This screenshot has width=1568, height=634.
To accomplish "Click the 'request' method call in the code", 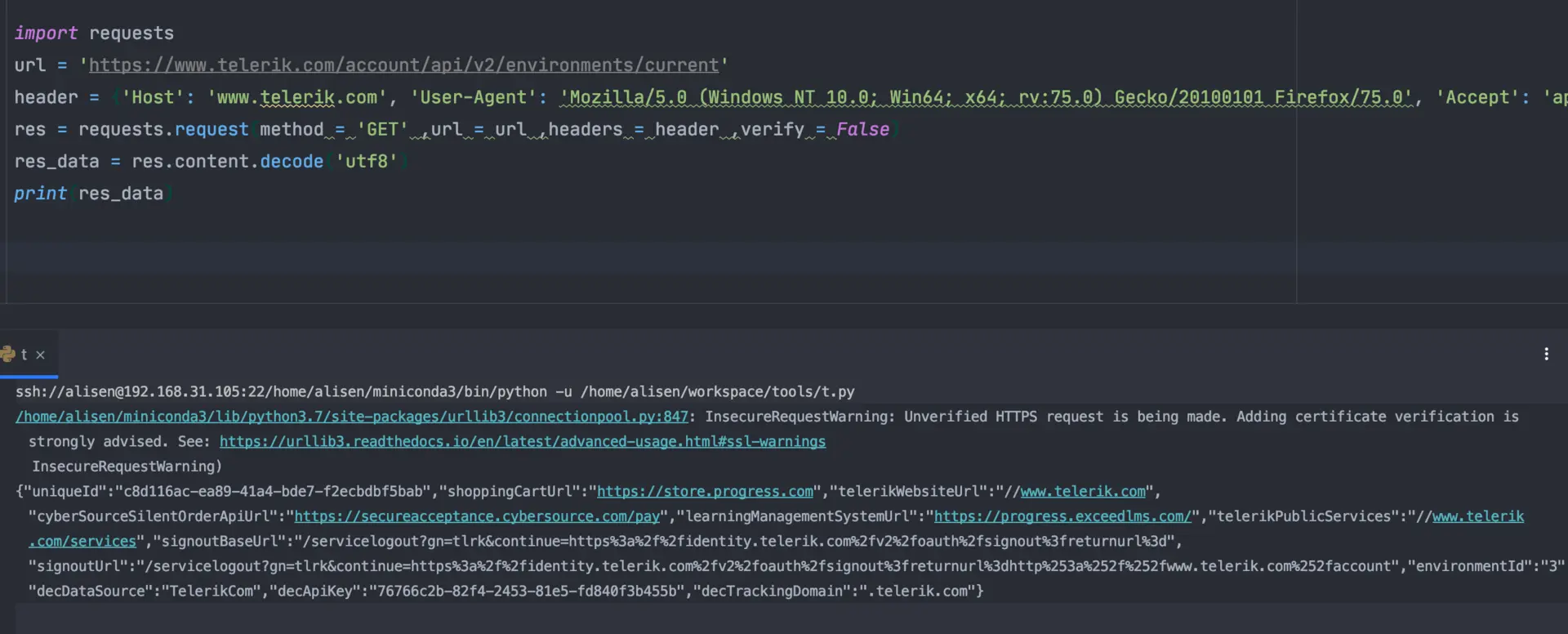I will (x=212, y=129).
